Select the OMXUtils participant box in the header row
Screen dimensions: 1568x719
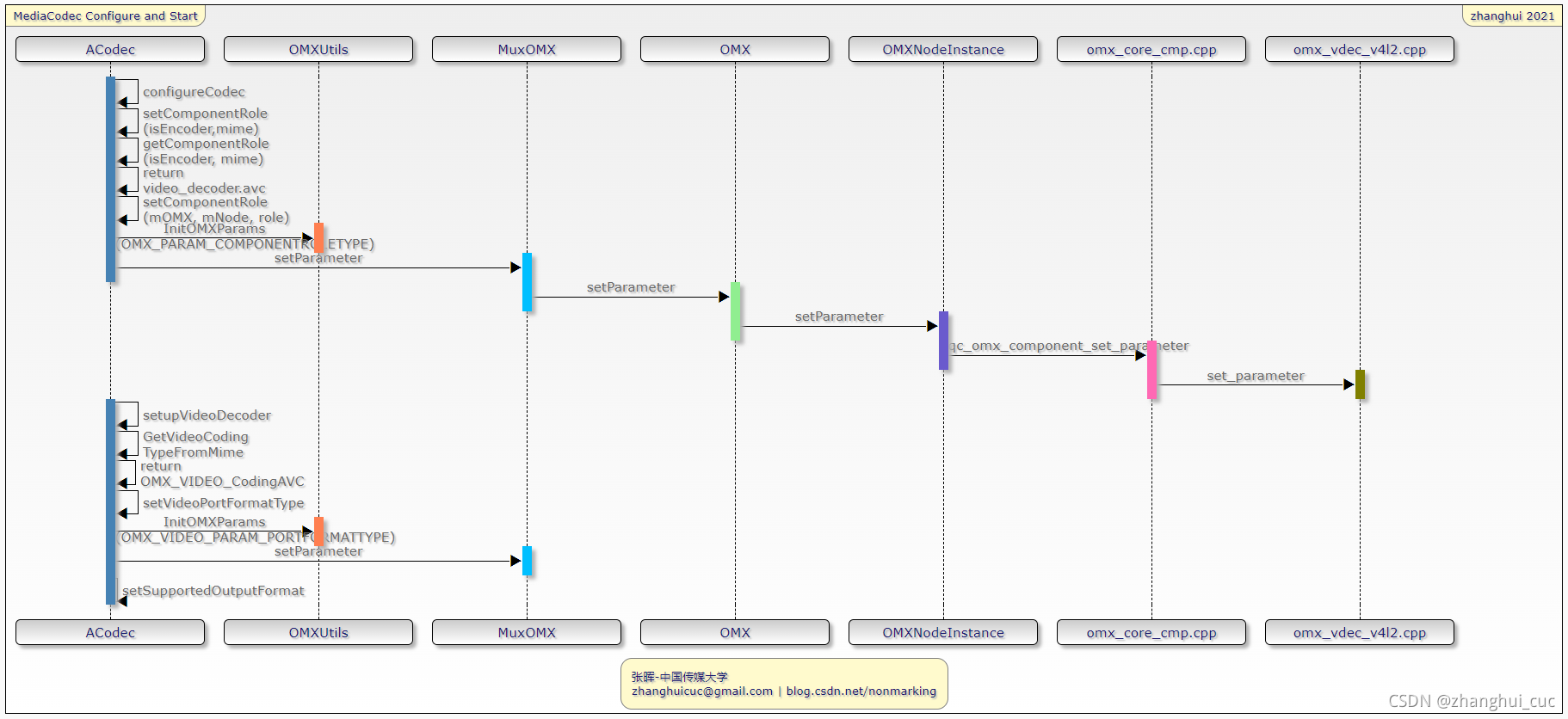(x=318, y=49)
